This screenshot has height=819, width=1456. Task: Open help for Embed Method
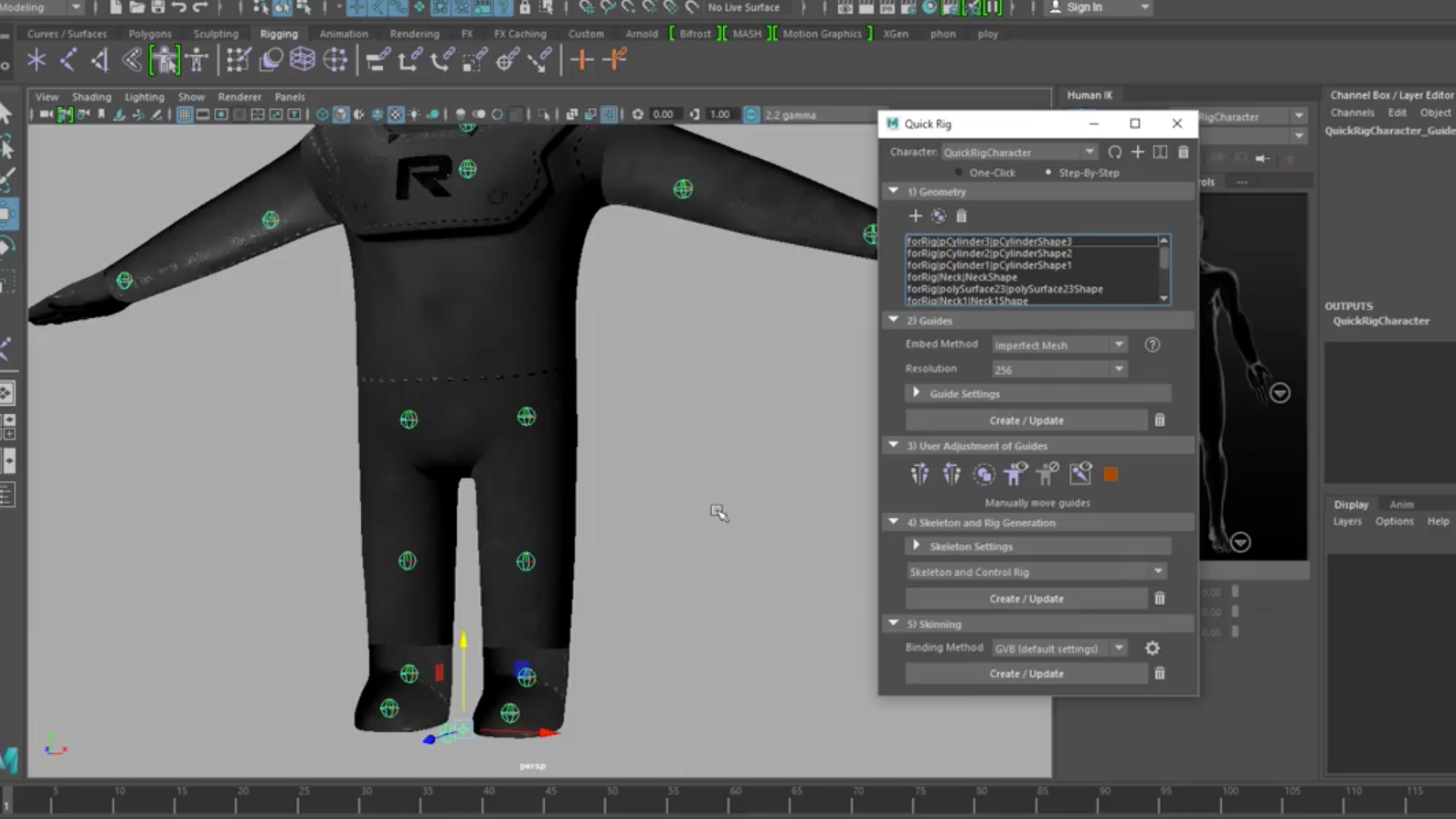(x=1153, y=345)
